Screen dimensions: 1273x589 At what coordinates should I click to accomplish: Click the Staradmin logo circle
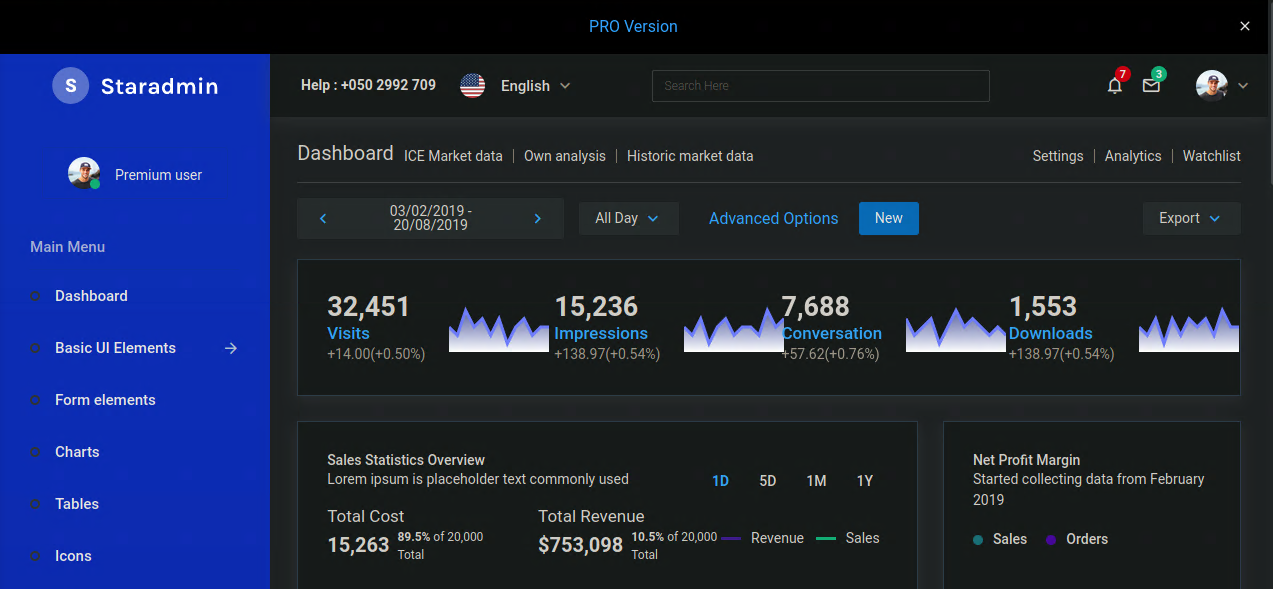(x=70, y=86)
